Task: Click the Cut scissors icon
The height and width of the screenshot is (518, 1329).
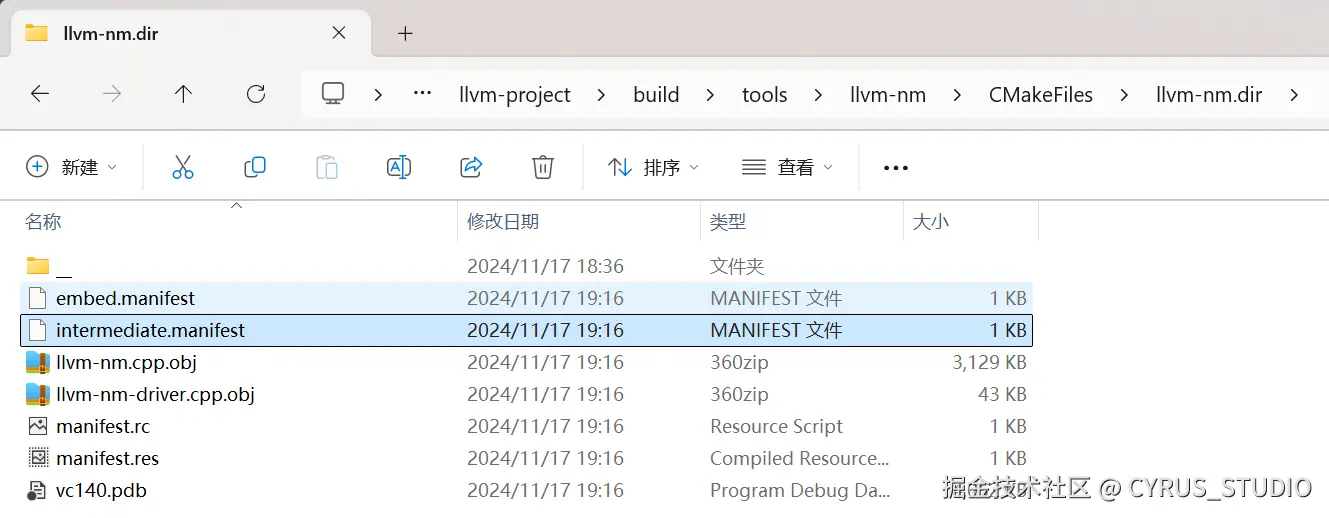Action: [182, 167]
